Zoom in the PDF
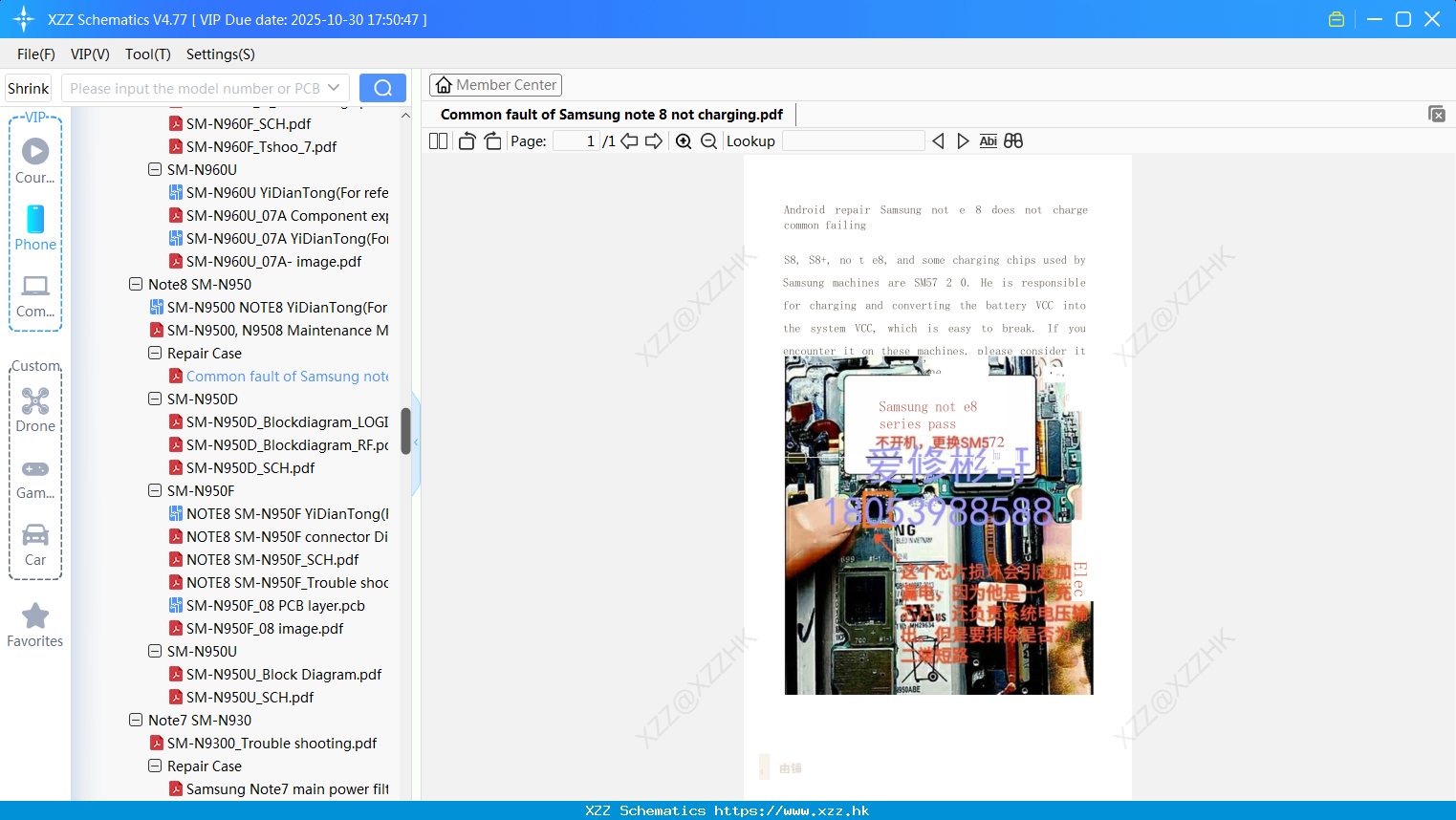The image size is (1456, 820). tap(684, 140)
